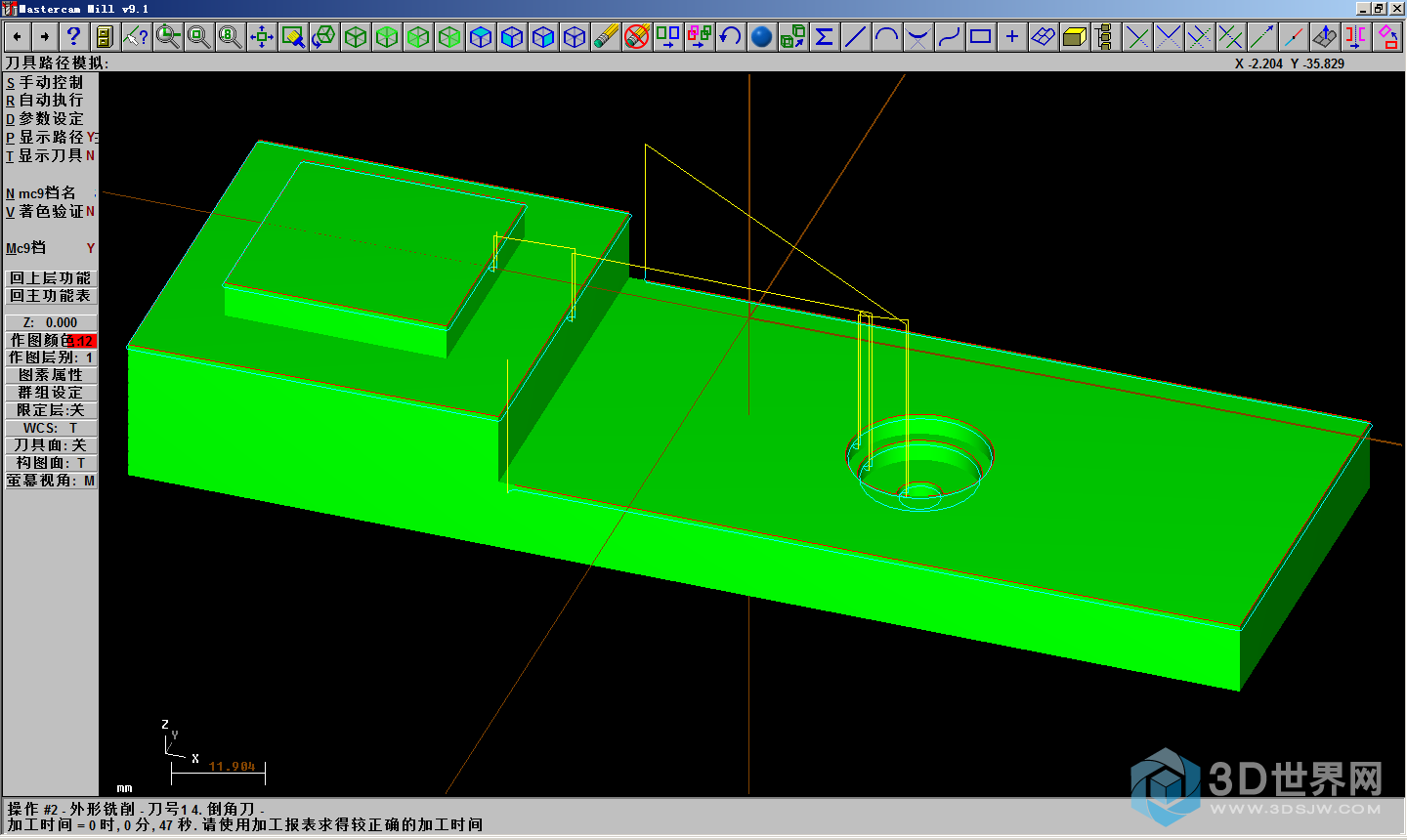
Task: Click the trim one entity icon
Action: click(x=1137, y=37)
